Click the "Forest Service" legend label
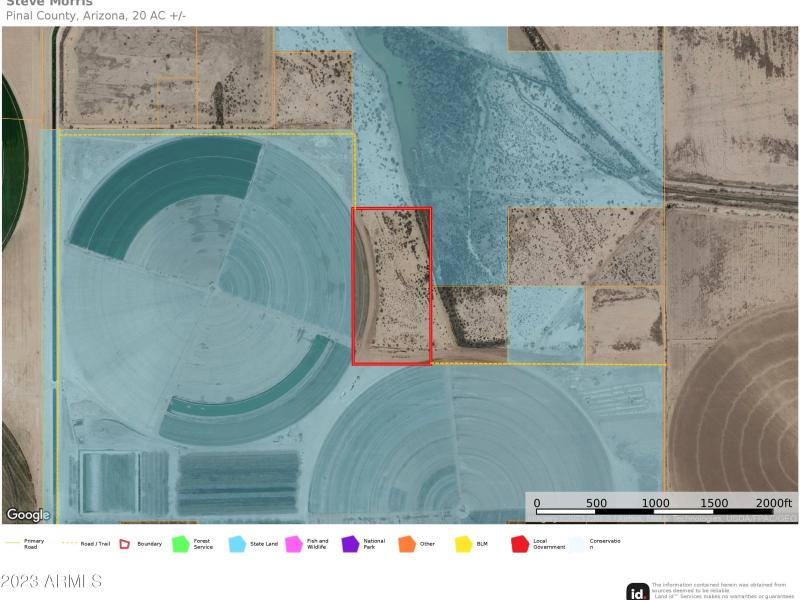 tap(203, 544)
